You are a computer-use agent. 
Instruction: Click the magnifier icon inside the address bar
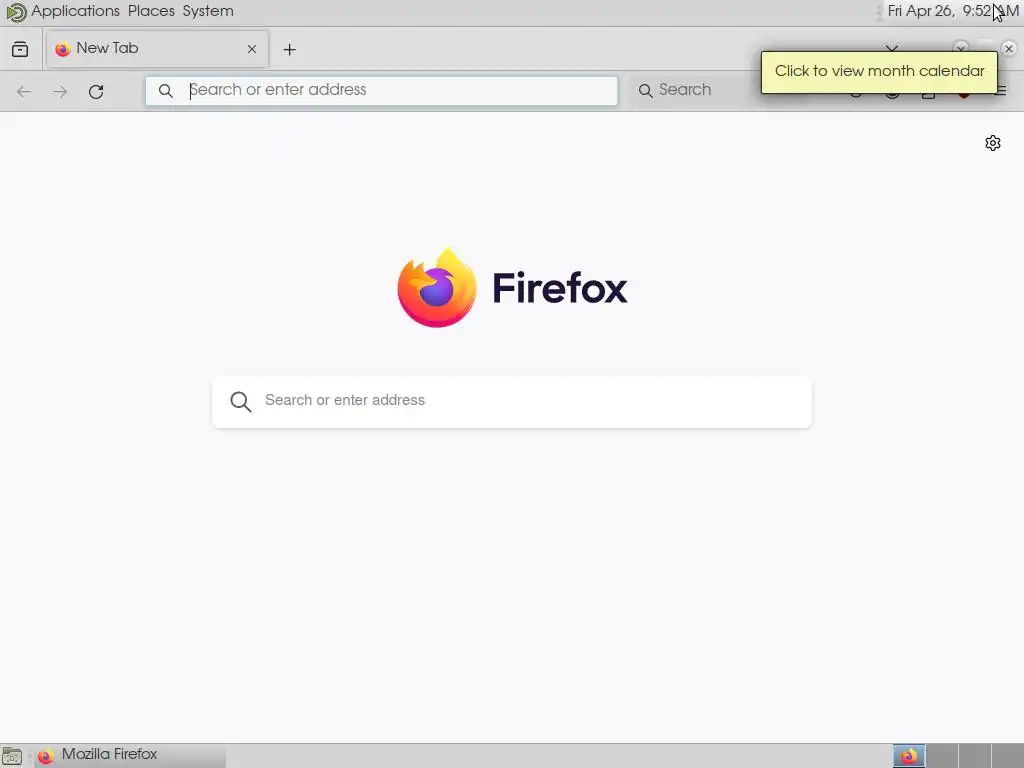click(x=166, y=91)
